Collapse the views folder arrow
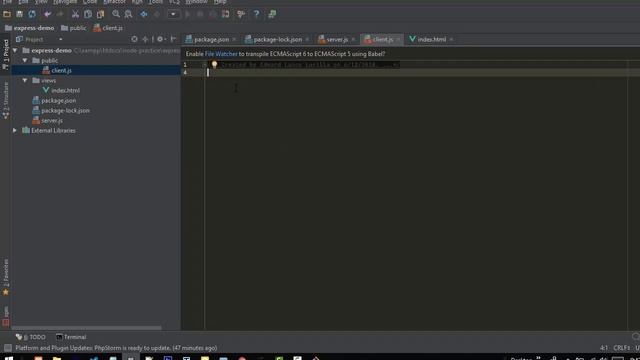640x360 pixels. [x=25, y=80]
